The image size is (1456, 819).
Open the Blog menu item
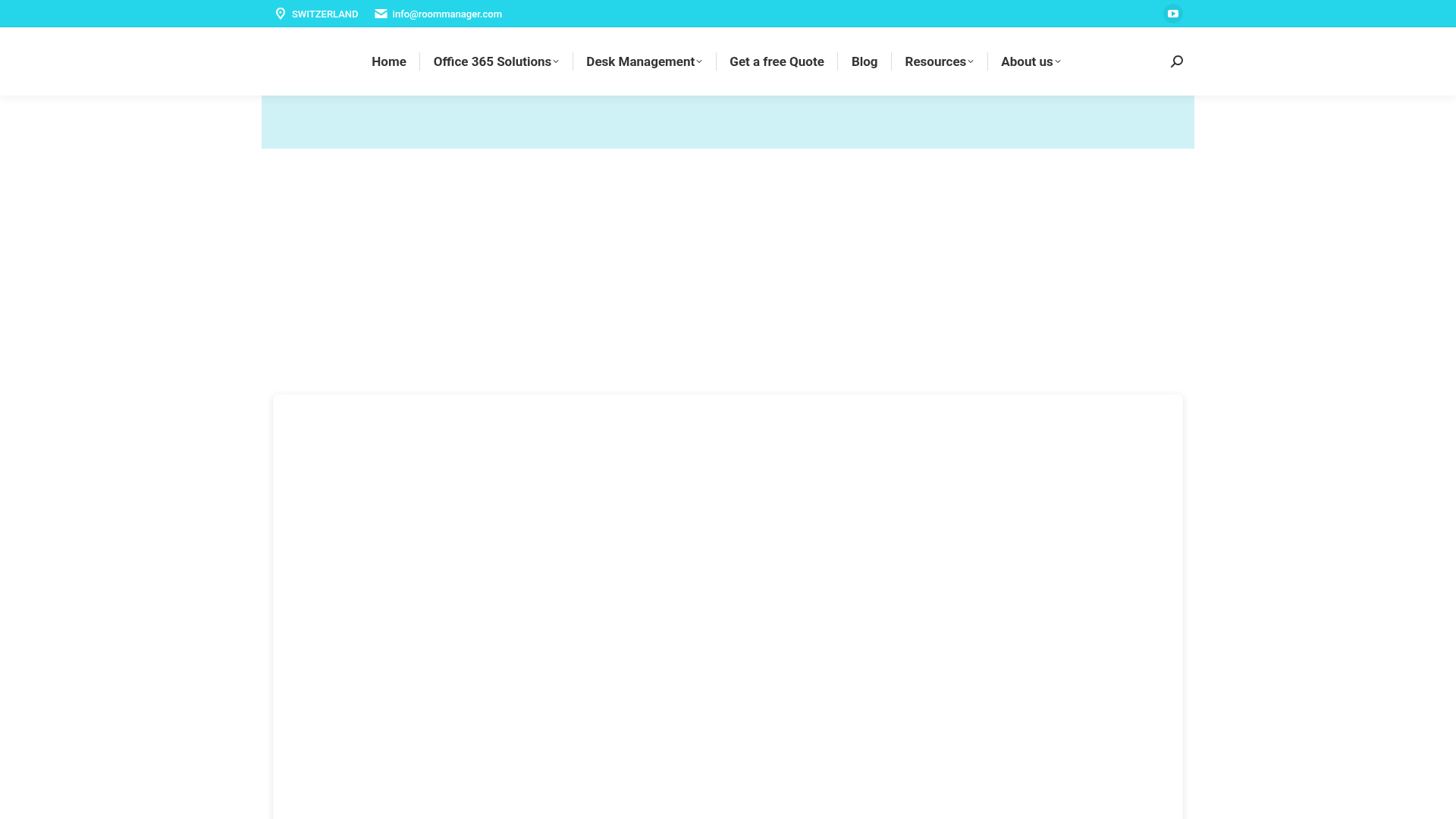(x=864, y=61)
